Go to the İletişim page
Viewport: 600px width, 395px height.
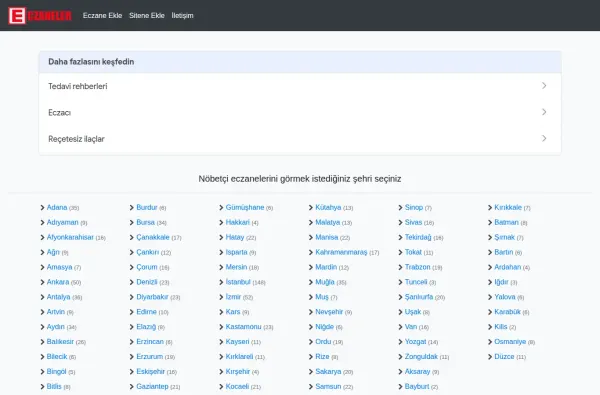(182, 16)
